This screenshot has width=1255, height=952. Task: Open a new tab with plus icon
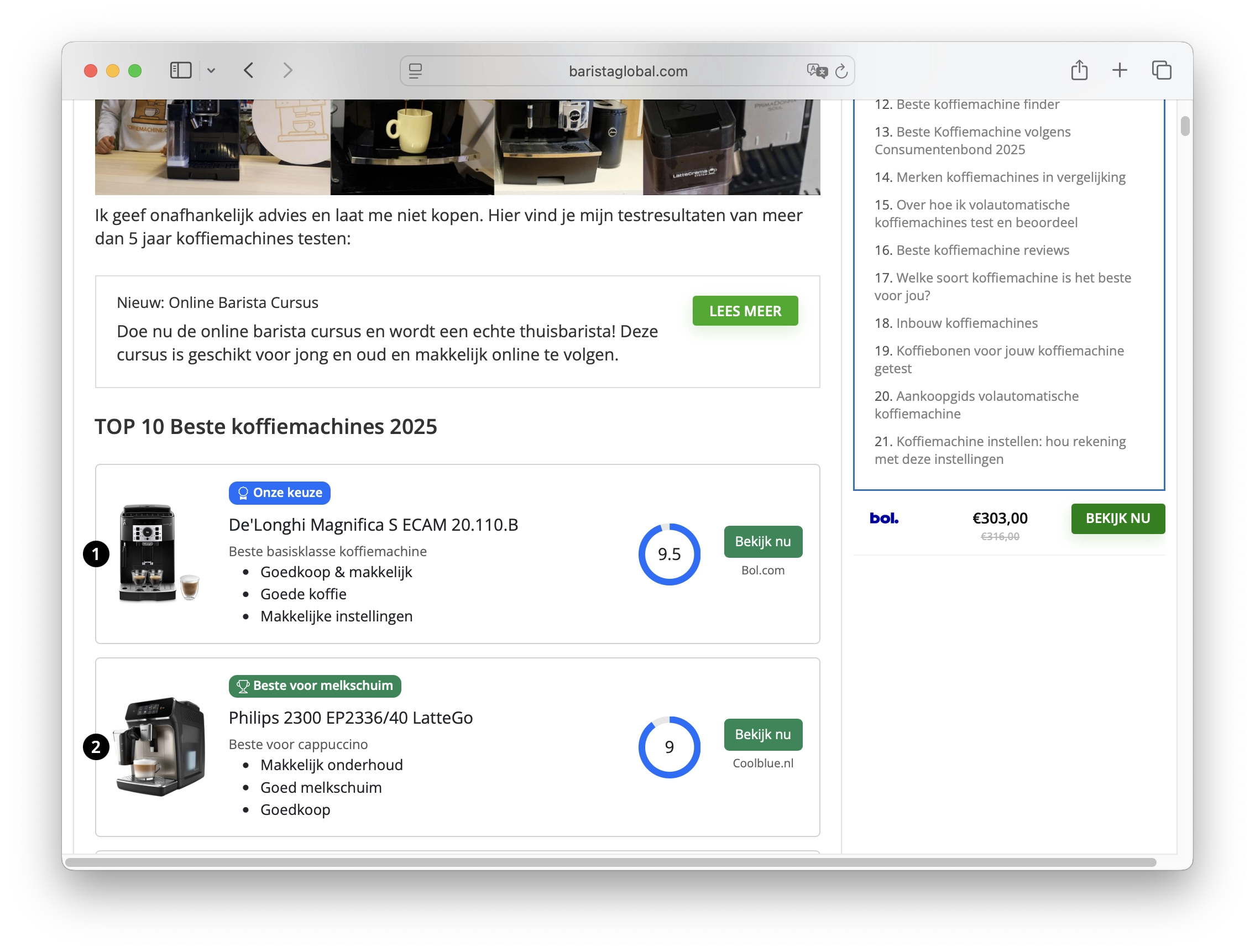[1120, 70]
